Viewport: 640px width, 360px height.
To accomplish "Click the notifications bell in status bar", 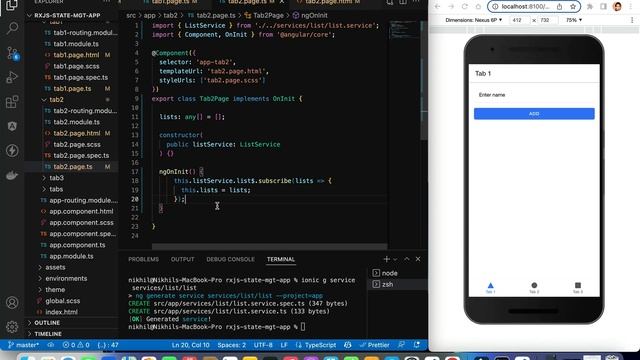I will (417, 345).
